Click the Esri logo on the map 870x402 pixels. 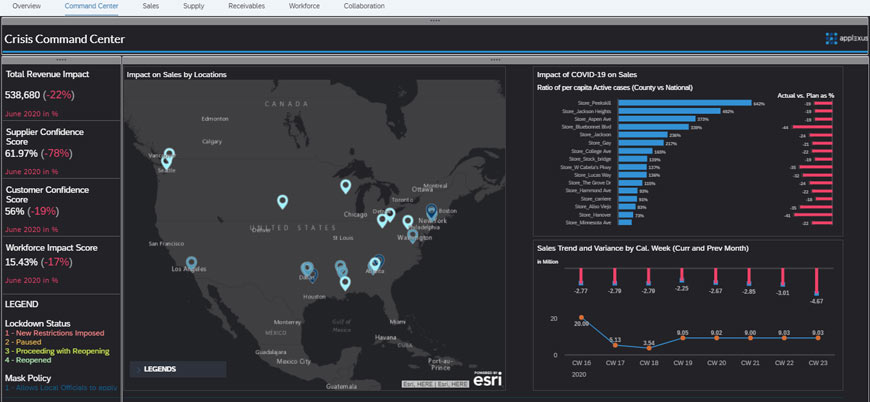[488, 380]
